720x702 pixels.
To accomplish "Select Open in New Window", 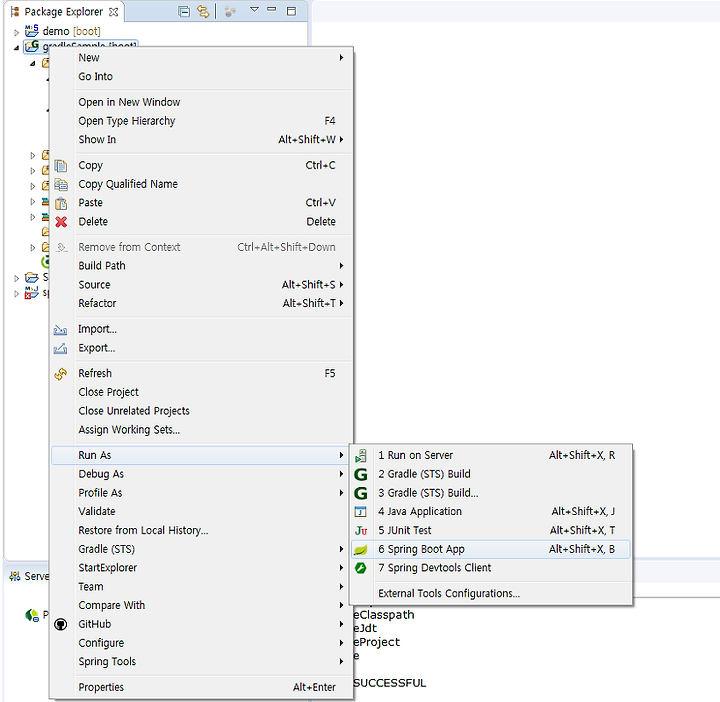I will [x=201, y=102].
